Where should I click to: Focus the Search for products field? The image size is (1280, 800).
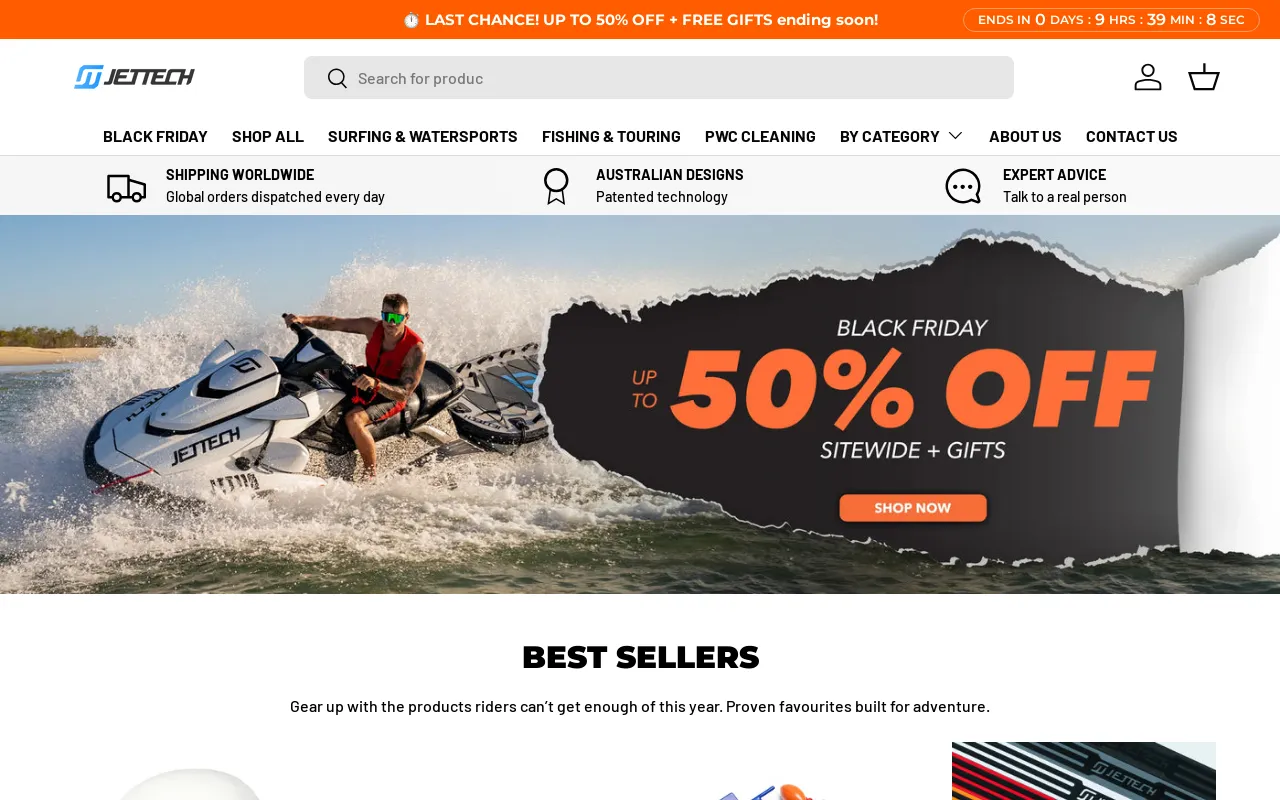pos(659,78)
